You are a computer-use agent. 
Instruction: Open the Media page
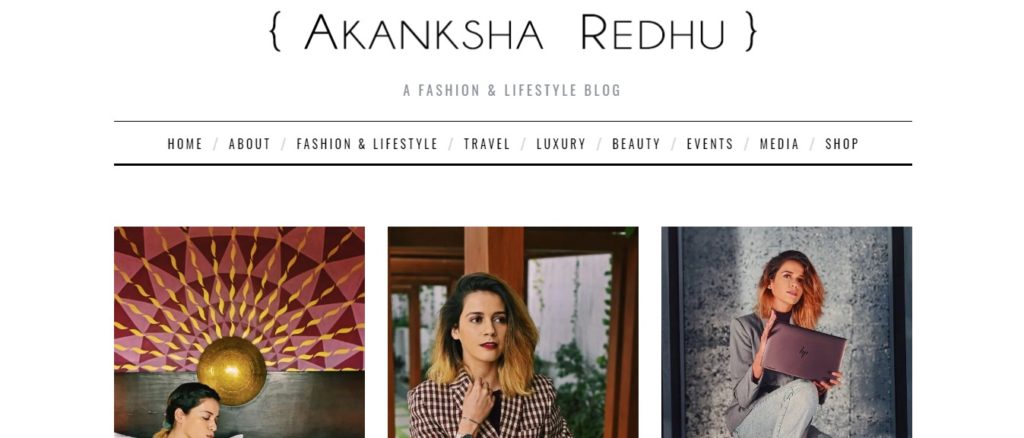click(x=779, y=144)
